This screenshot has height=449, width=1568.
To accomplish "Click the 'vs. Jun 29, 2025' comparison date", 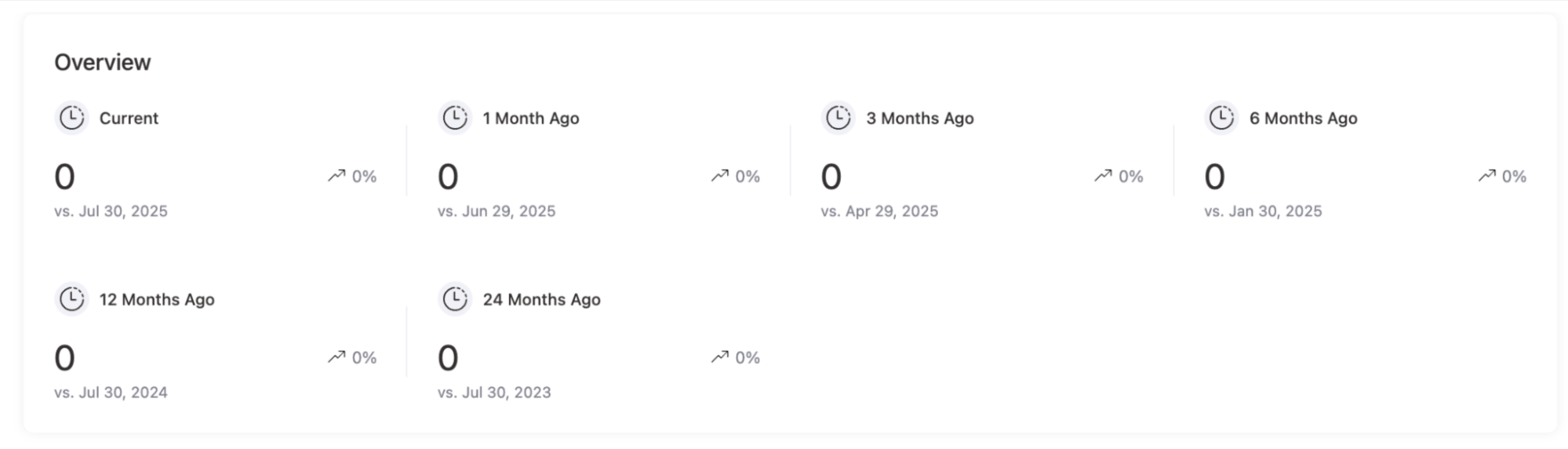I will click(497, 211).
